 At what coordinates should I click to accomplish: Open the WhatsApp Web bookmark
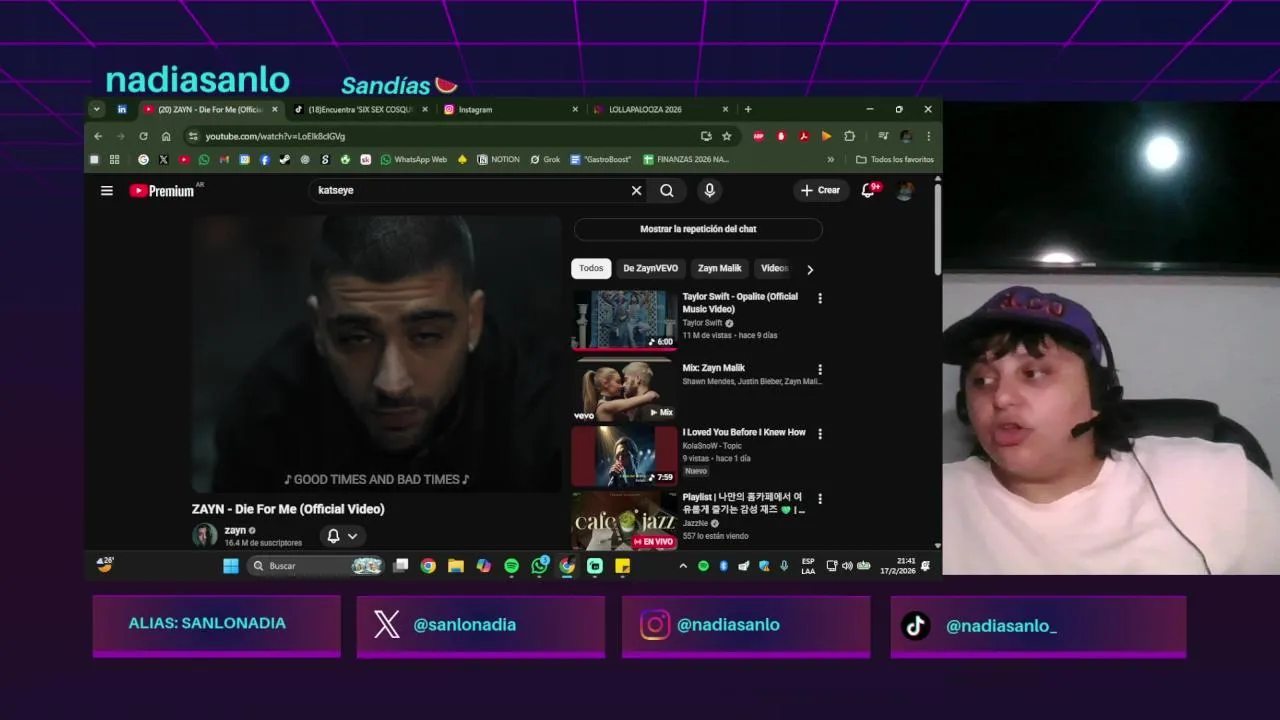coord(413,159)
